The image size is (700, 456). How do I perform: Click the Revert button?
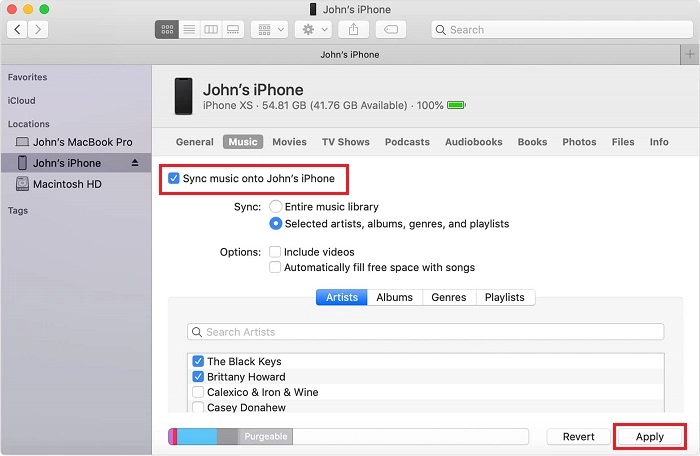[x=579, y=437]
